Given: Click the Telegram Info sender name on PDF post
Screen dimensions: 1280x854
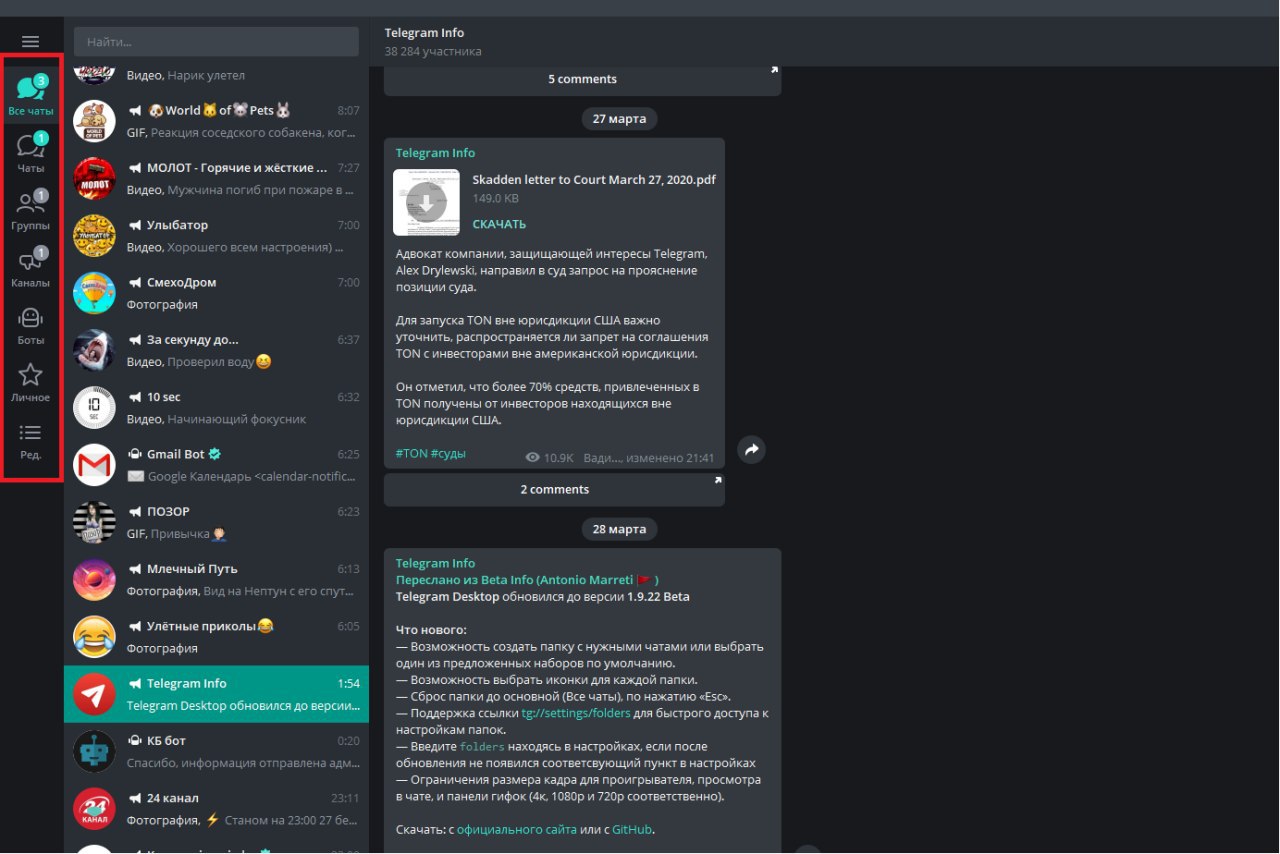Looking at the screenshot, I should (x=435, y=153).
